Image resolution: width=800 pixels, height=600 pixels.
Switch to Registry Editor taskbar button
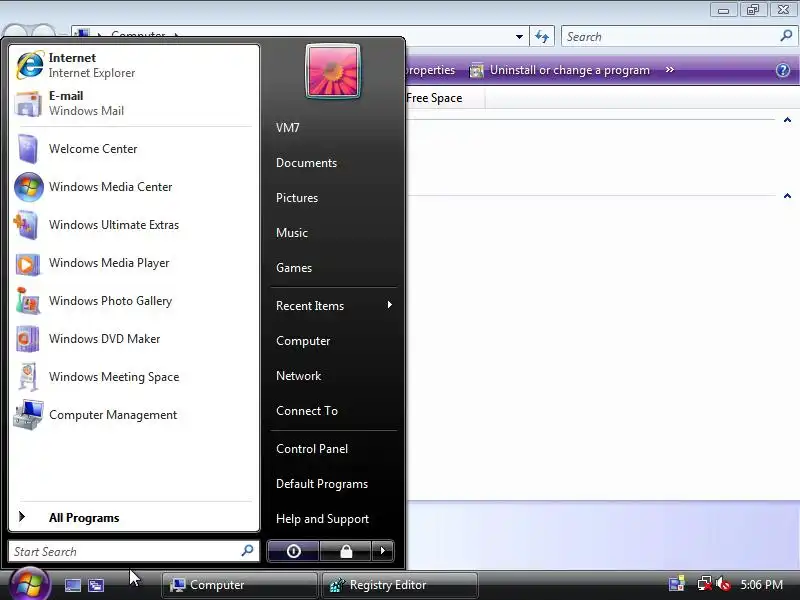399,585
